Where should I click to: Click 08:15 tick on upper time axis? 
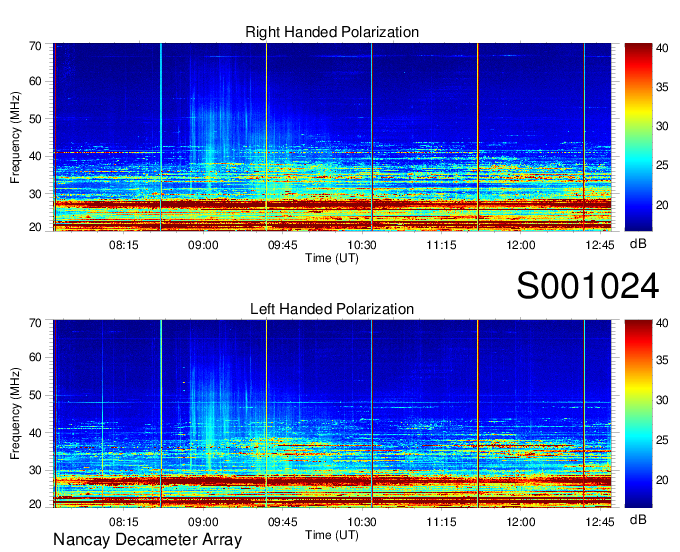(x=124, y=245)
